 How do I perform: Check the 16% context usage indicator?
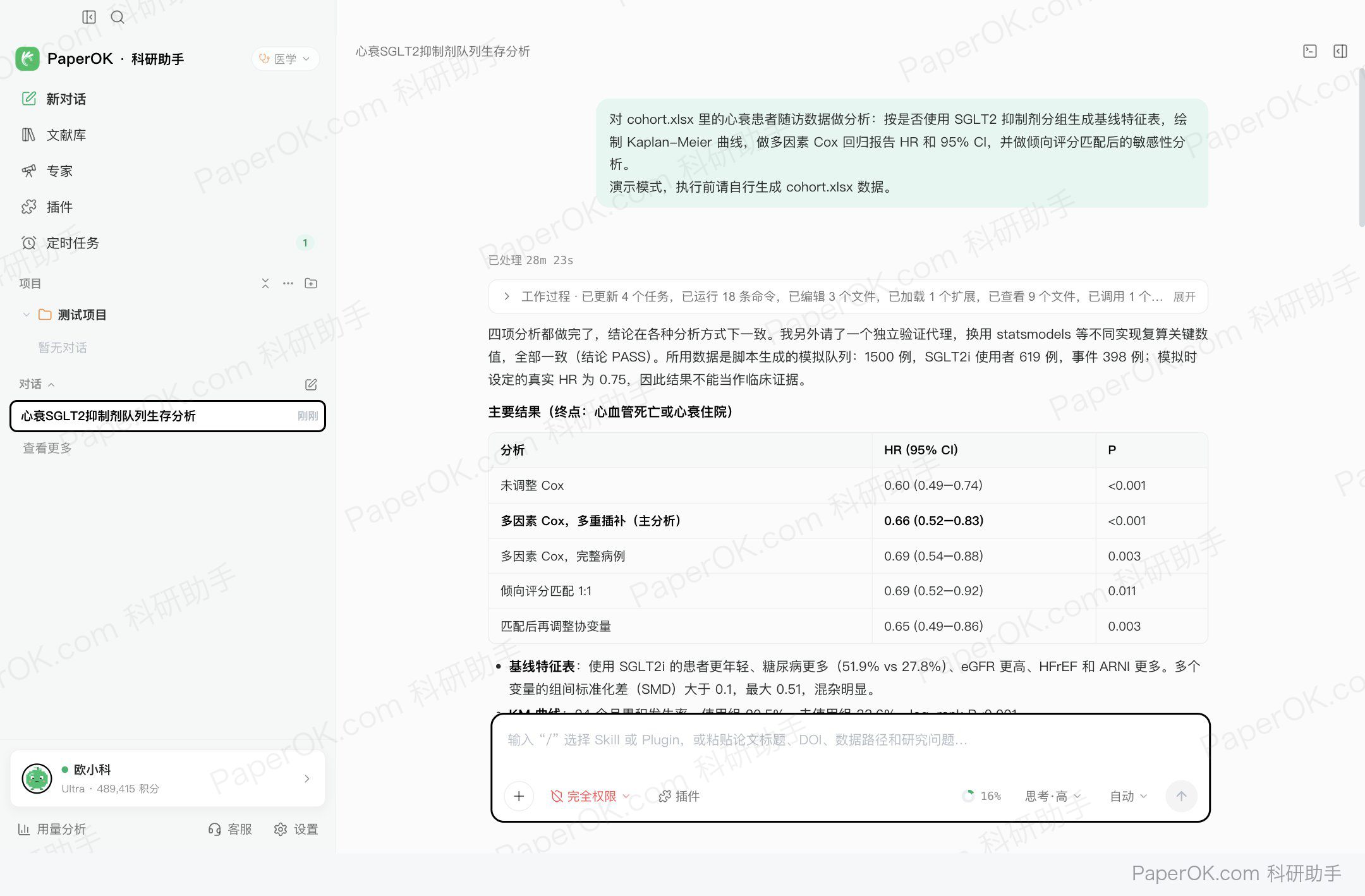click(981, 796)
